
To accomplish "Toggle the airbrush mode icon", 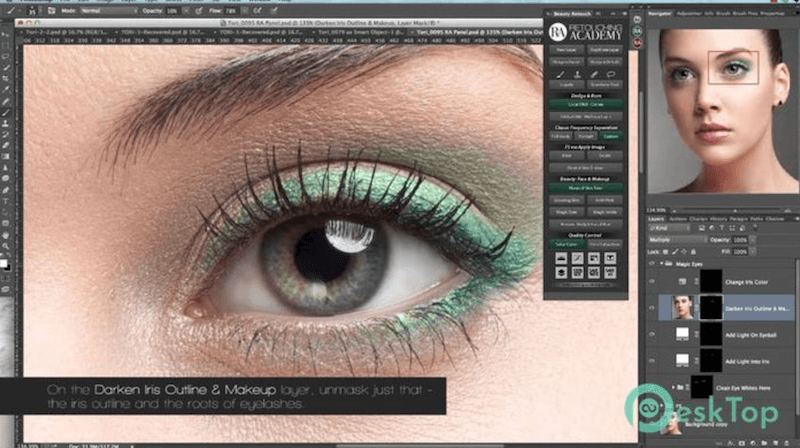I will (258, 10).
